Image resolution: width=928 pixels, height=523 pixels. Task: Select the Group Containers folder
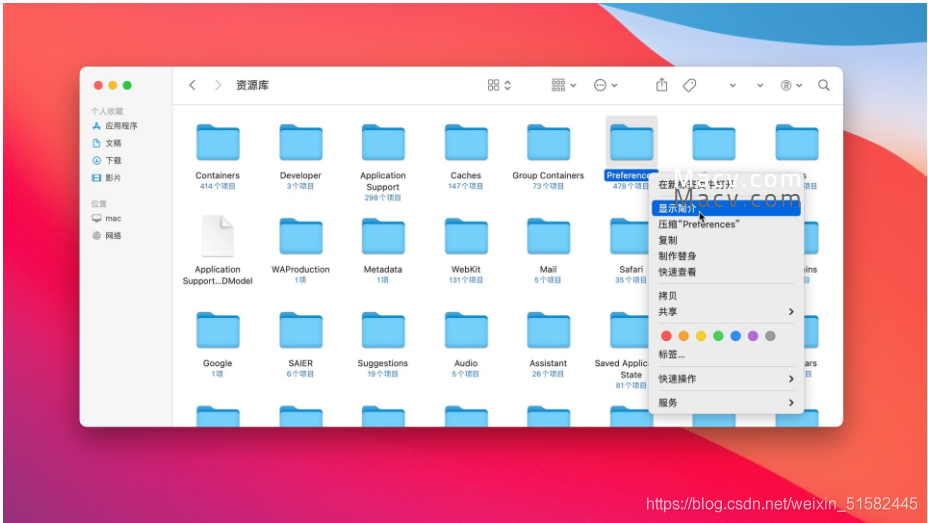[x=549, y=143]
